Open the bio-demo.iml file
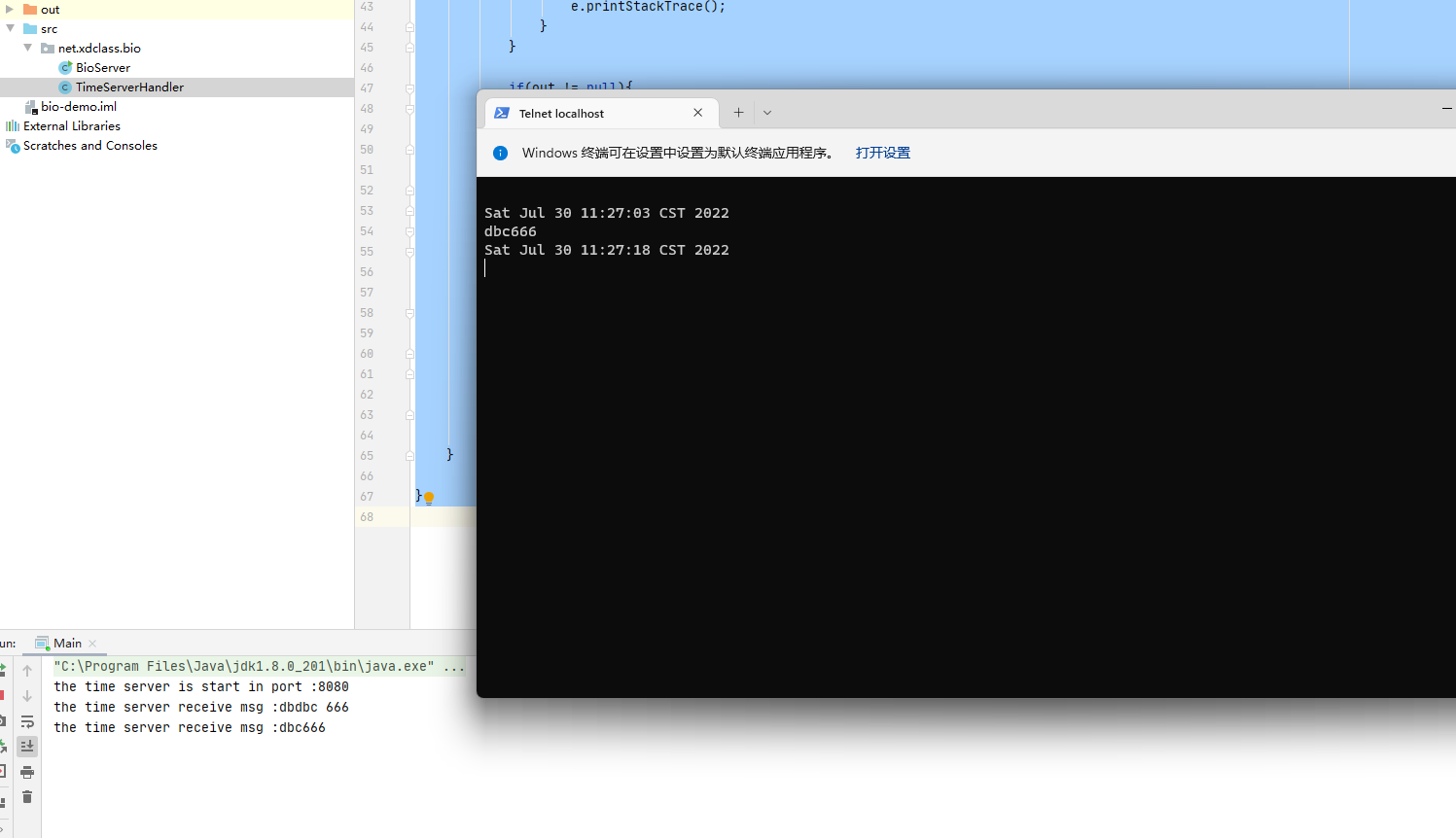This screenshot has width=1456, height=838. [79, 107]
